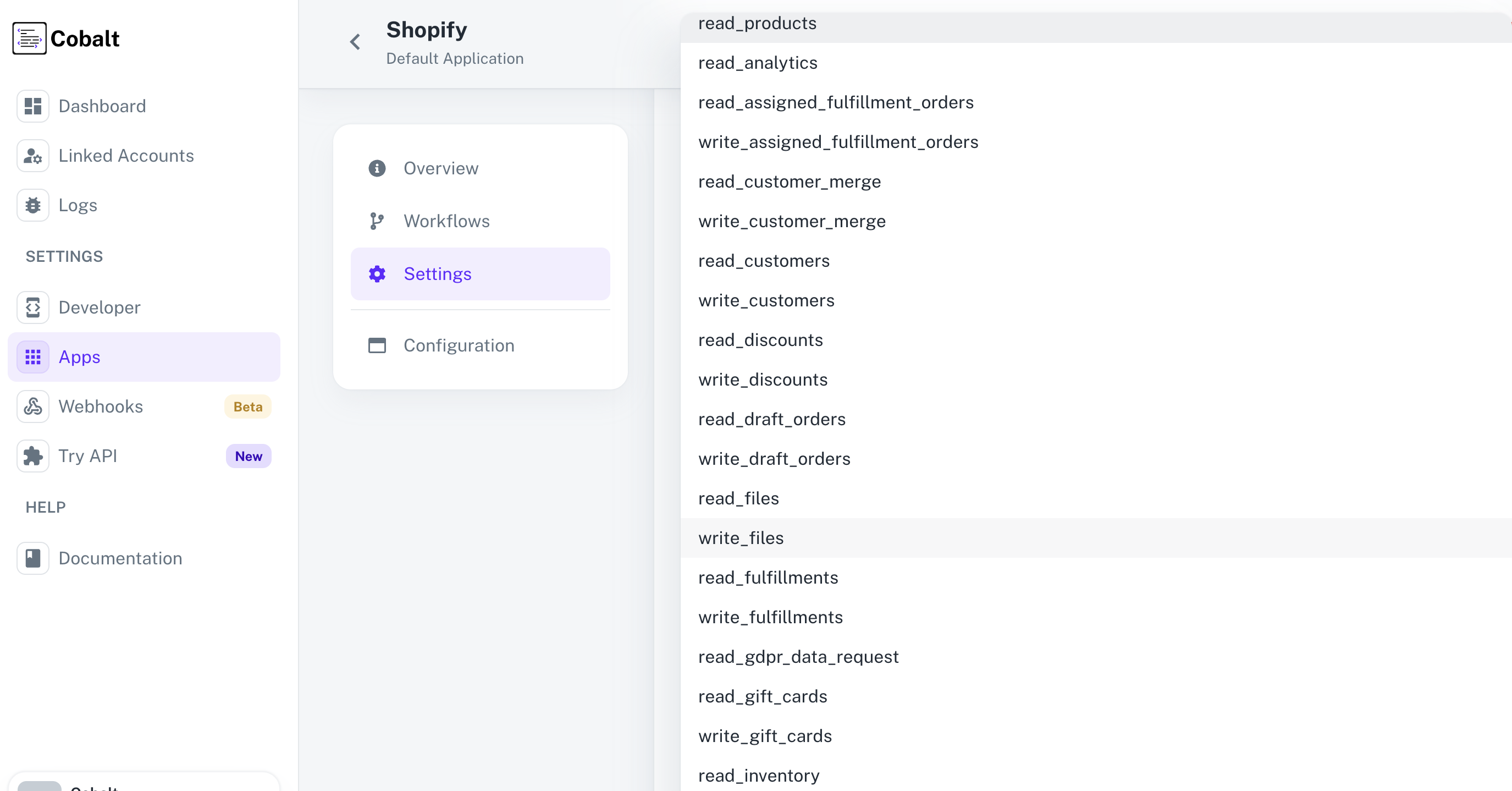This screenshot has height=791, width=1512.
Task: Select the Workflows branch icon
Action: coord(376,221)
